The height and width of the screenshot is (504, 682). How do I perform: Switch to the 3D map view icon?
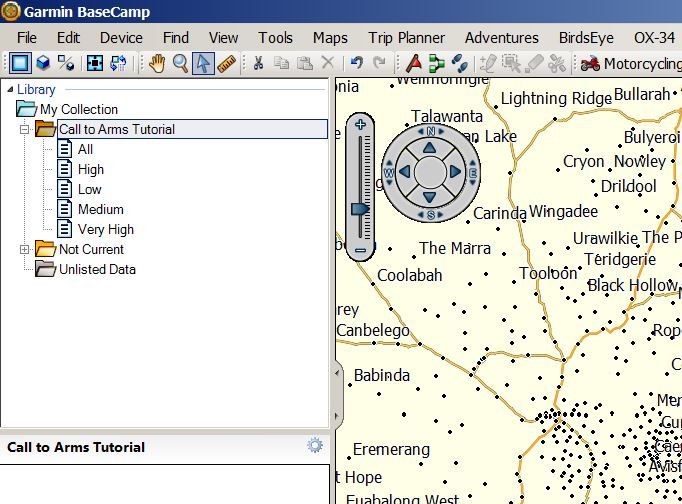pos(43,63)
